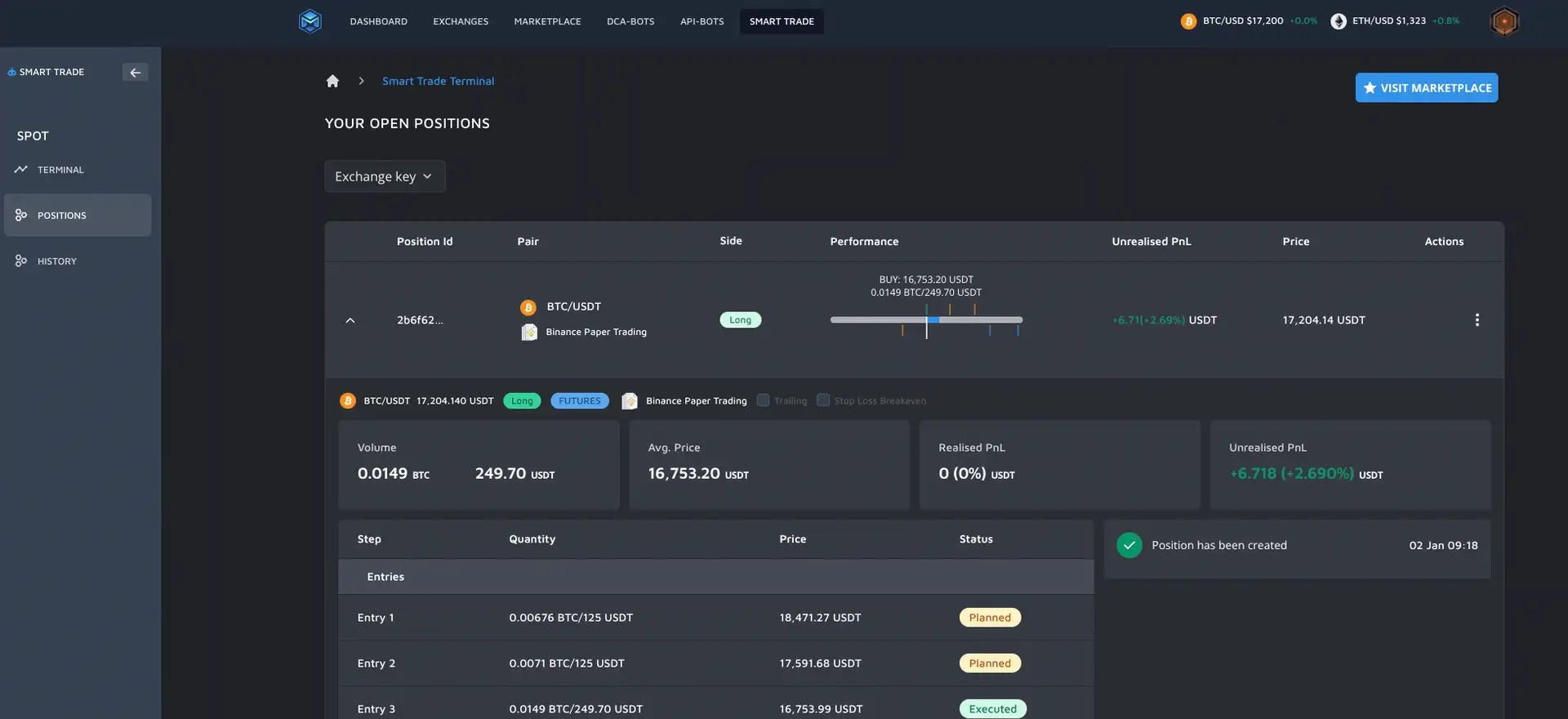Screen dimensions: 1568x719
Task: Click the home icon in breadcrumb
Action: pyautogui.click(x=332, y=81)
